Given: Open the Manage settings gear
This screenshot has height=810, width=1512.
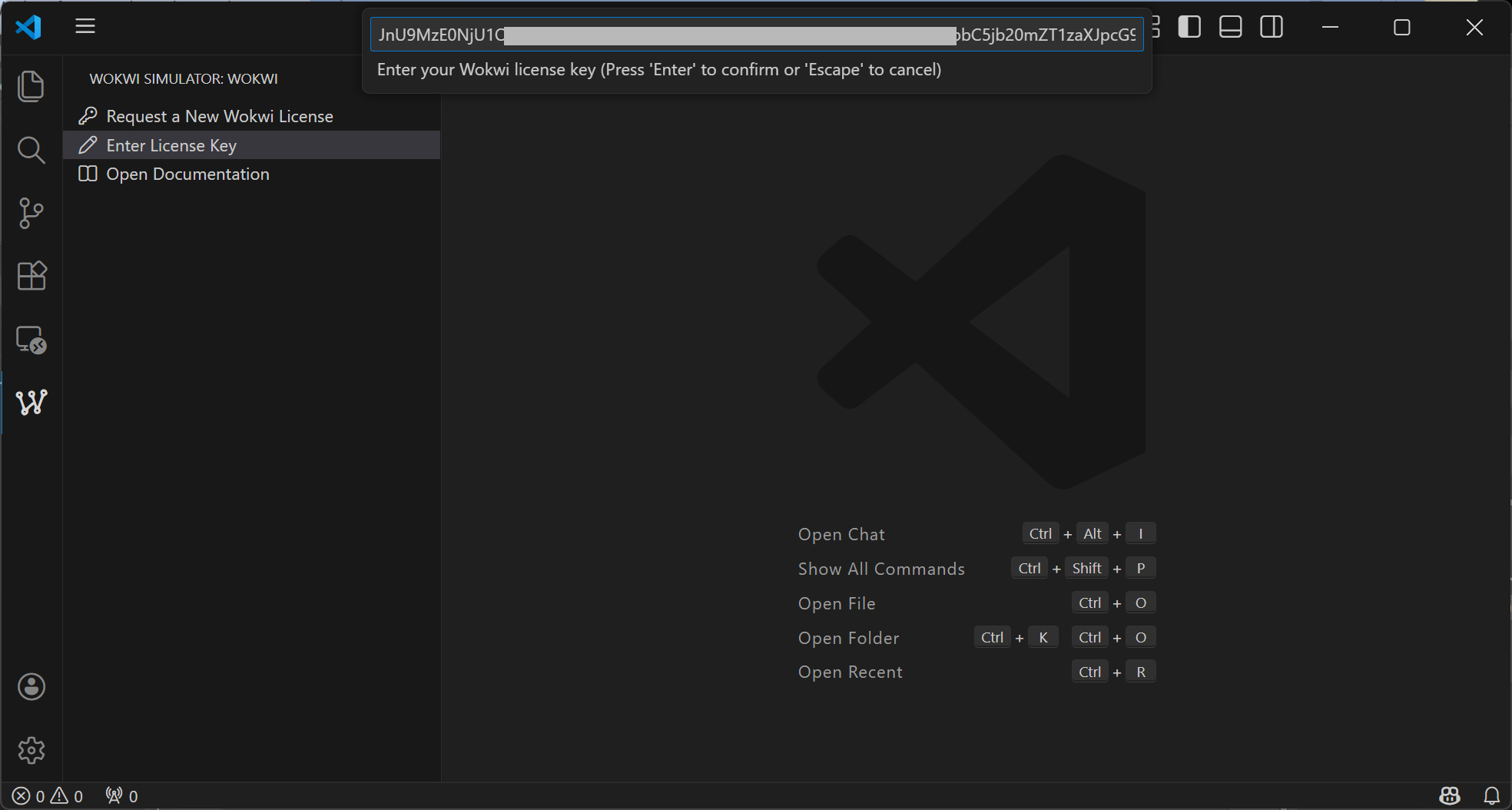Looking at the screenshot, I should [31, 750].
